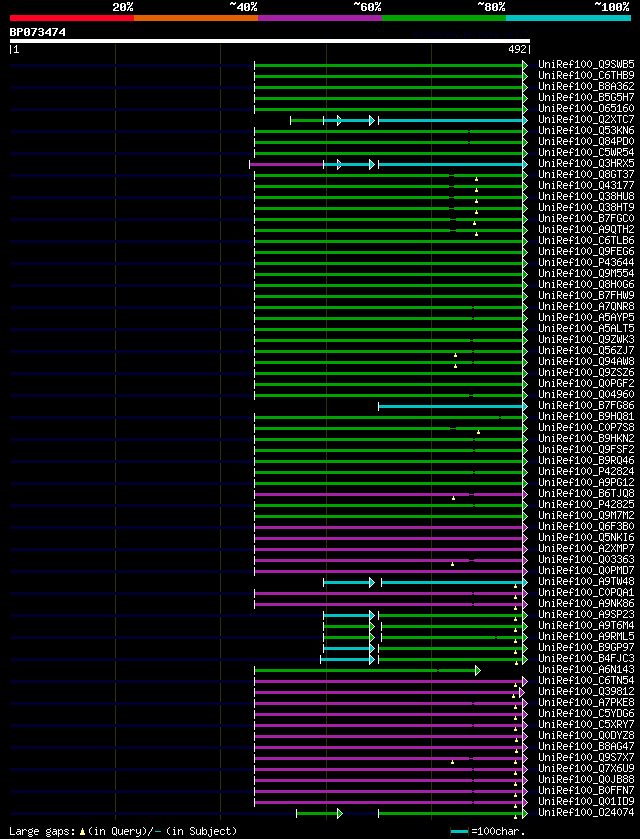The width and height of the screenshot is (640, 839).
Task: Click the UniRef100_Q0JB88 label
Action: click(x=586, y=780)
